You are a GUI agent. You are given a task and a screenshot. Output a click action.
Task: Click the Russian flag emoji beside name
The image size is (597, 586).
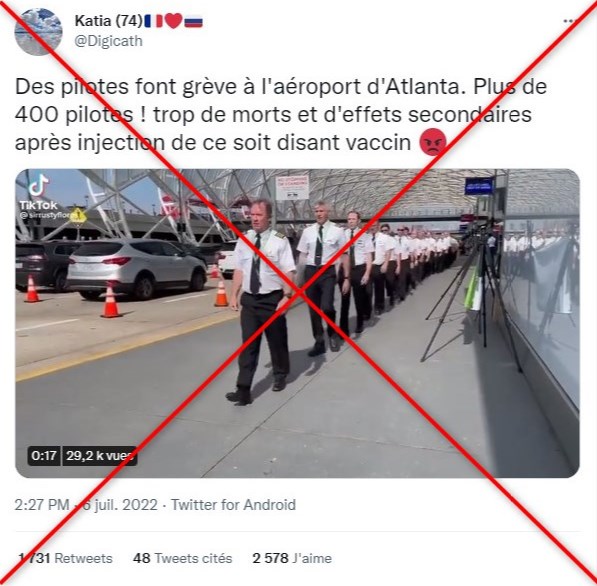pyautogui.click(x=193, y=22)
